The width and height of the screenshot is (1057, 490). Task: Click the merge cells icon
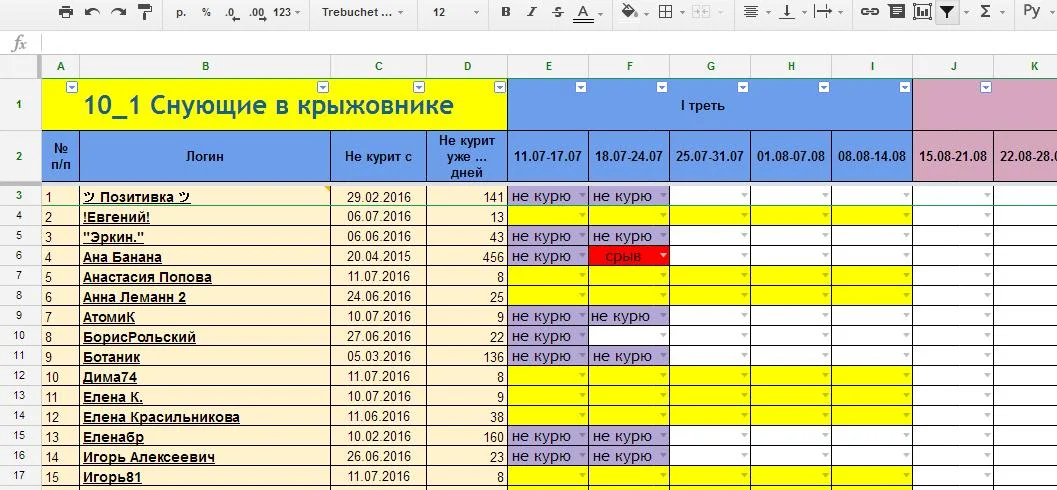click(700, 11)
